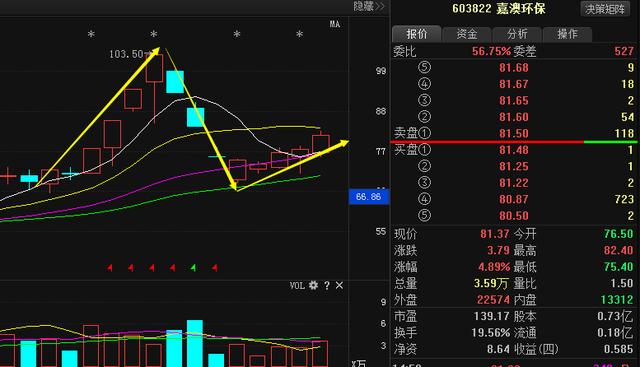Click the 收益(四) value 0.585

[618, 349]
